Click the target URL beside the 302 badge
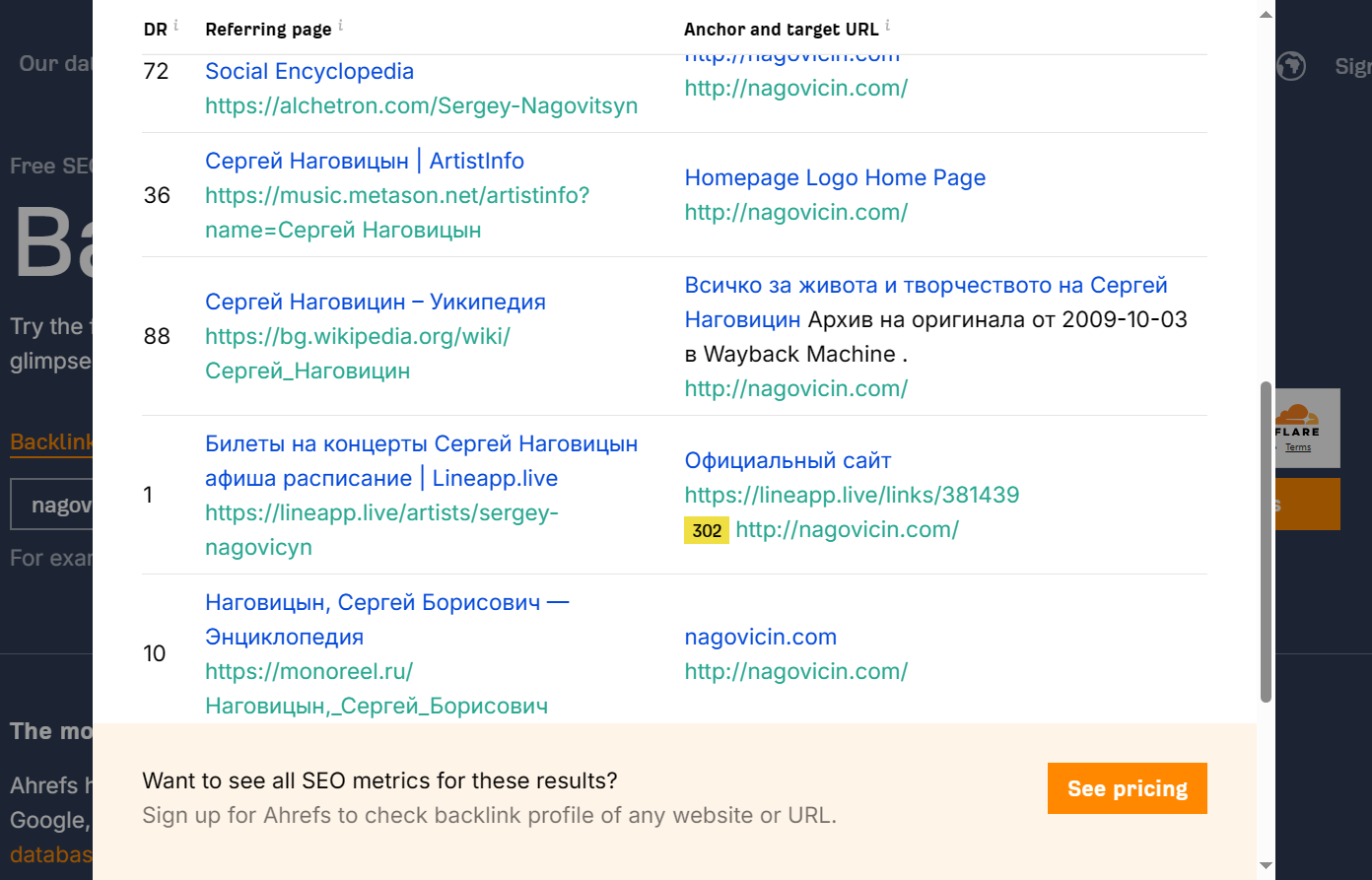This screenshot has height=880, width=1372. 847,529
